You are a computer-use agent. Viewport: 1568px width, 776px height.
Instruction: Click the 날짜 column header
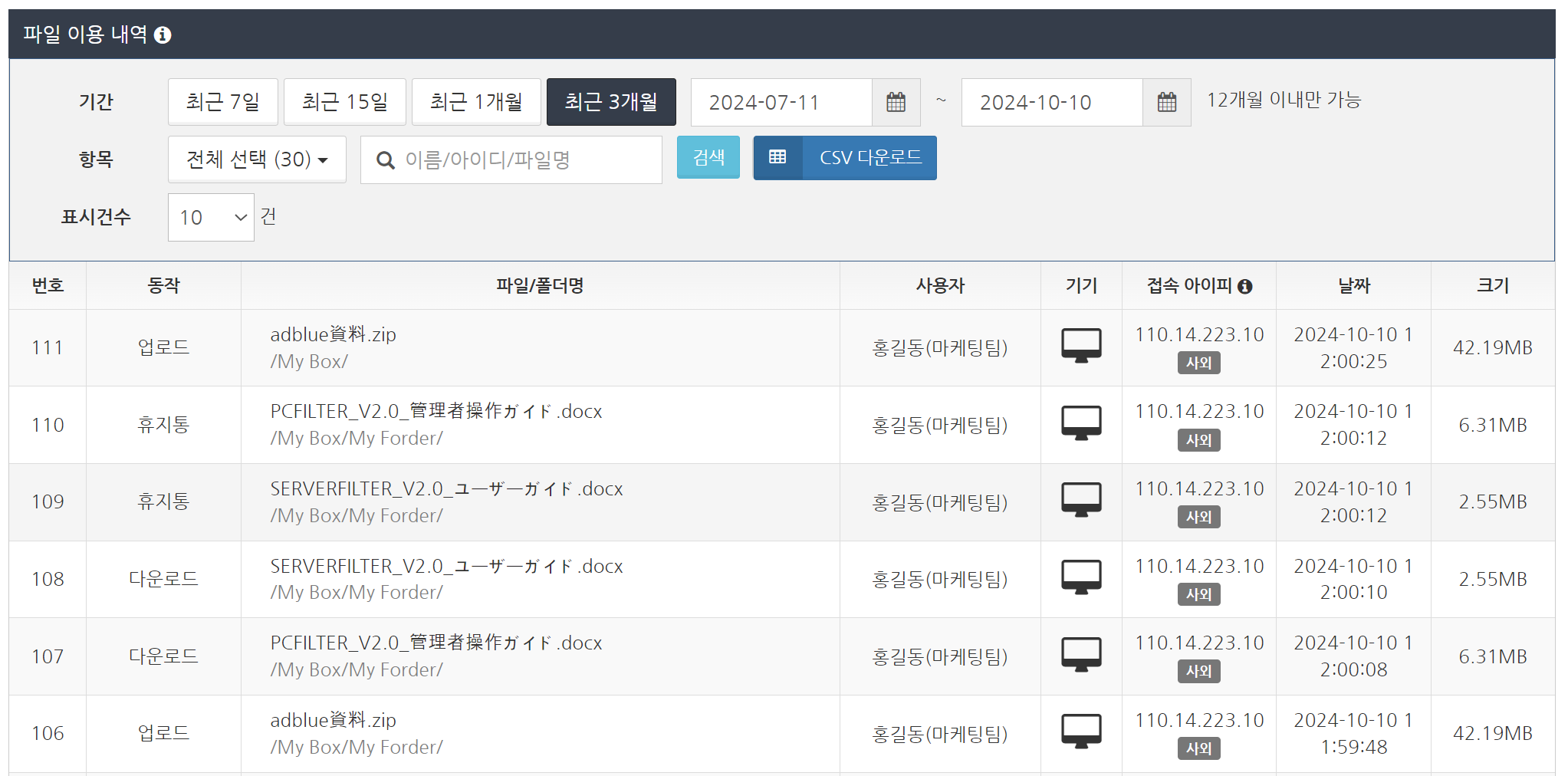[x=1353, y=286]
